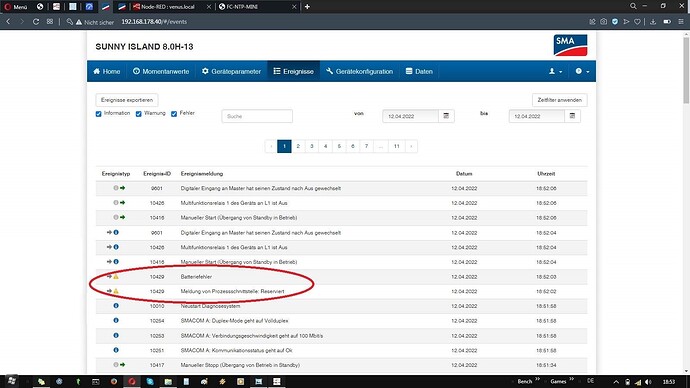Screen dimensions: 690x388
Task: Click next page arrow in pagination
Action: [411, 146]
